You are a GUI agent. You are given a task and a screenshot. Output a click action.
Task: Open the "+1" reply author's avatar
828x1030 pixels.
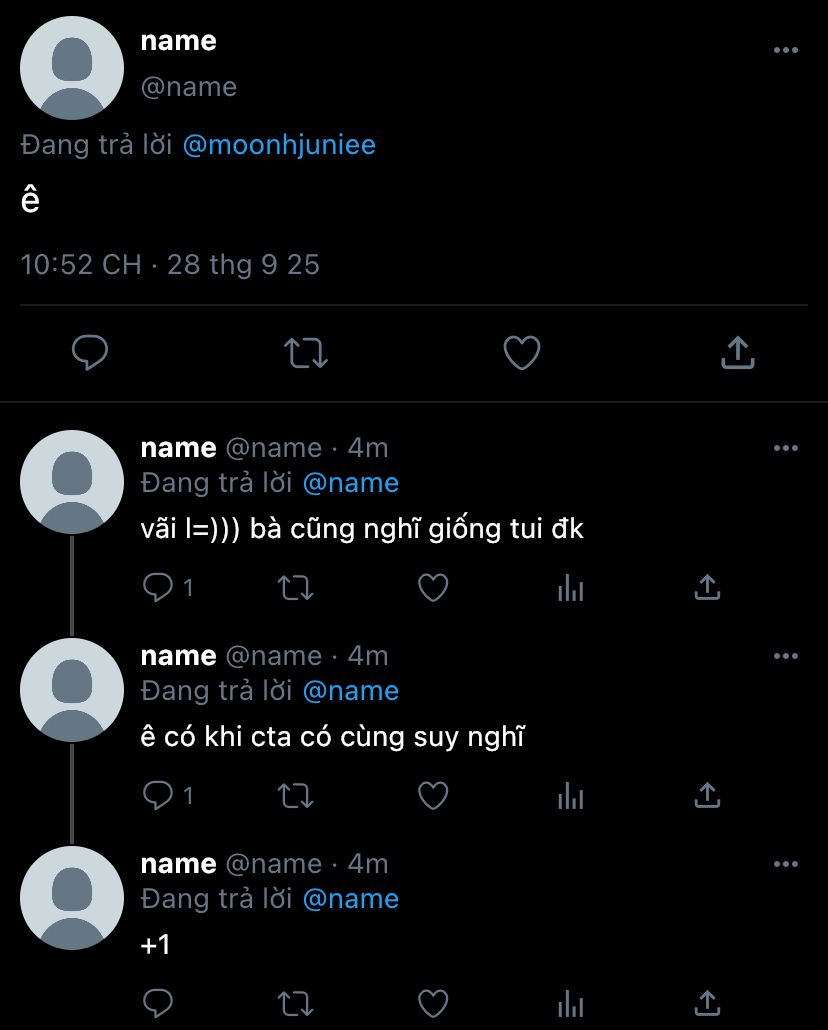click(x=72, y=897)
